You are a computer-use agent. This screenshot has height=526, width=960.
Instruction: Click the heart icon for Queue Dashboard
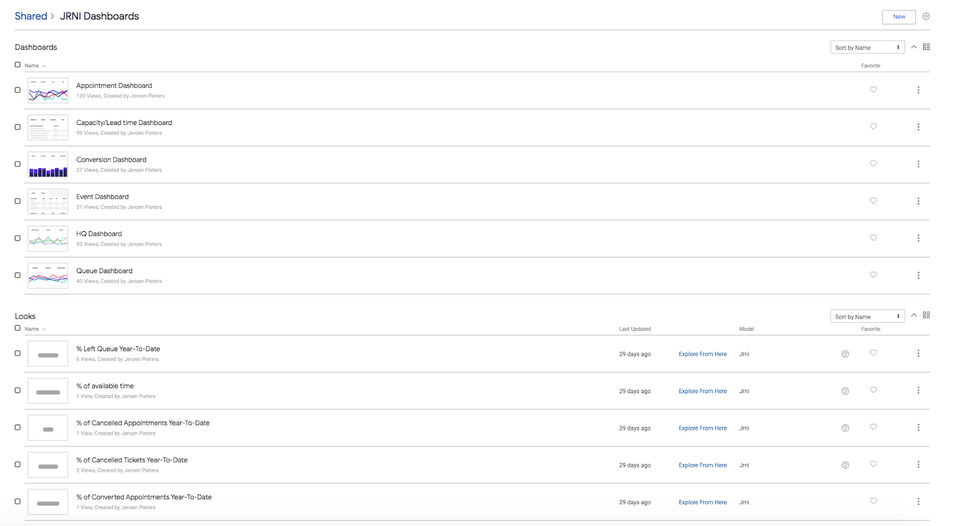(873, 275)
